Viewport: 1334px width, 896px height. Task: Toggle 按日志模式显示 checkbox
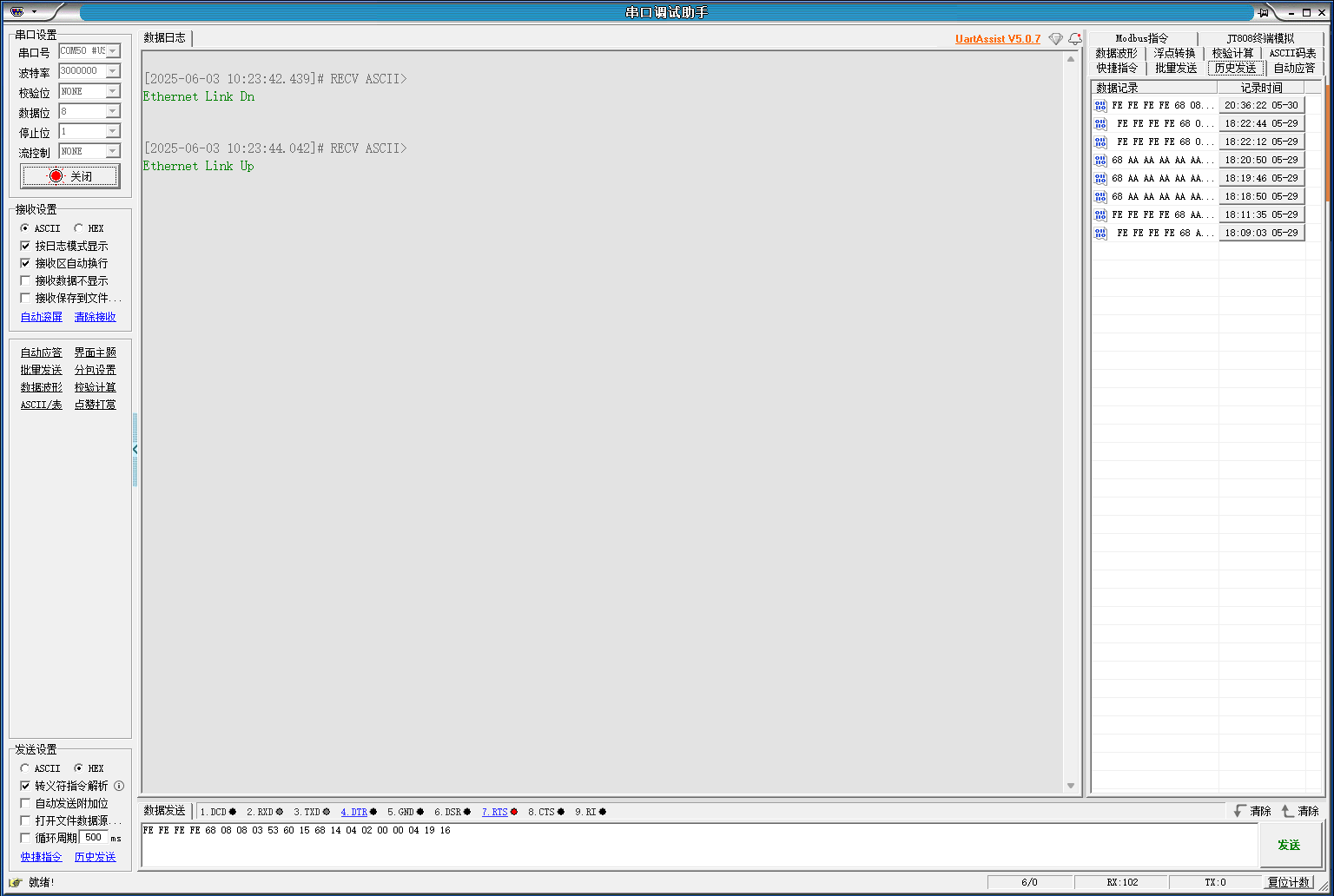(x=25, y=246)
